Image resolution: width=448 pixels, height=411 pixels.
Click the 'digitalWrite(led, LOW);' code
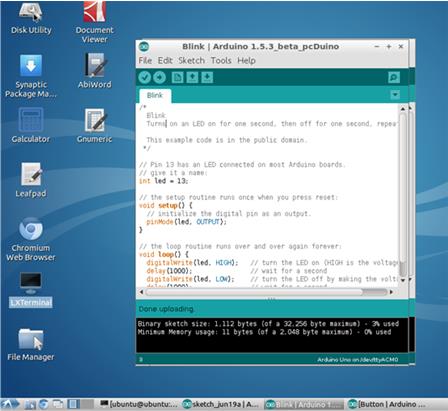pos(190,279)
